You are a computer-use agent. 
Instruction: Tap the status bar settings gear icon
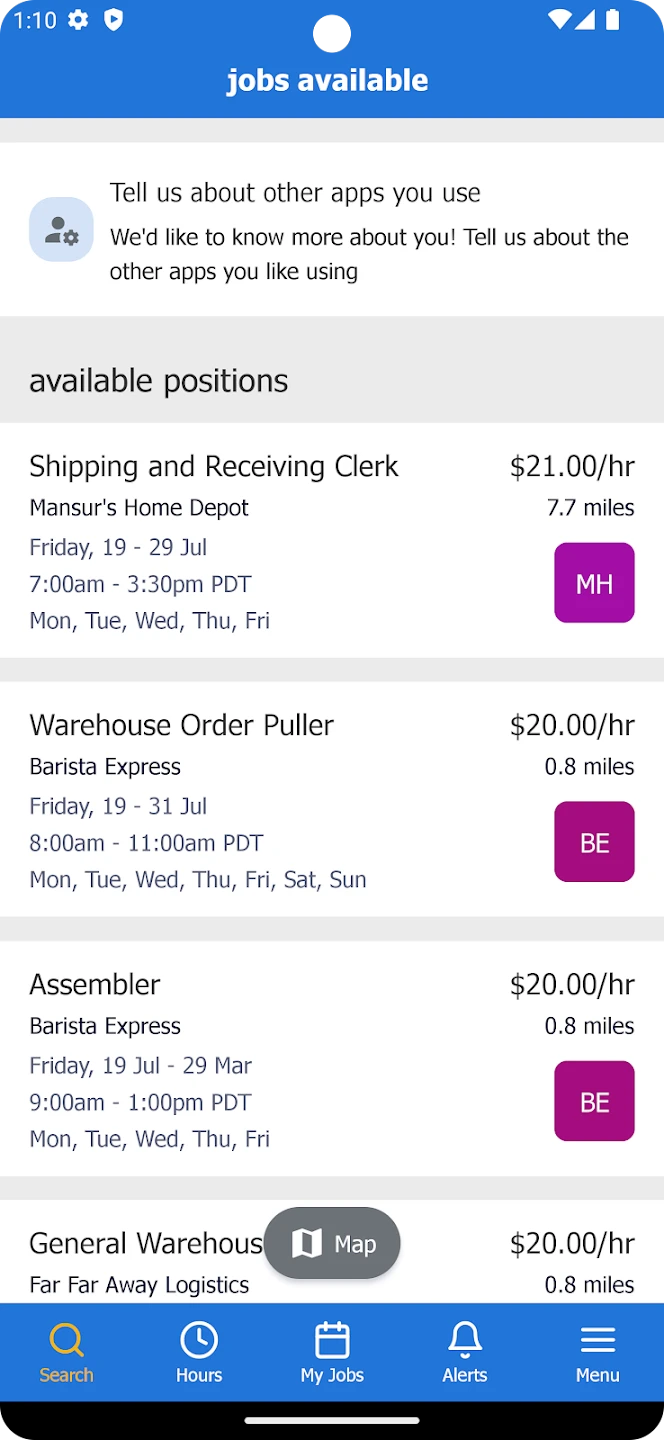point(78,21)
